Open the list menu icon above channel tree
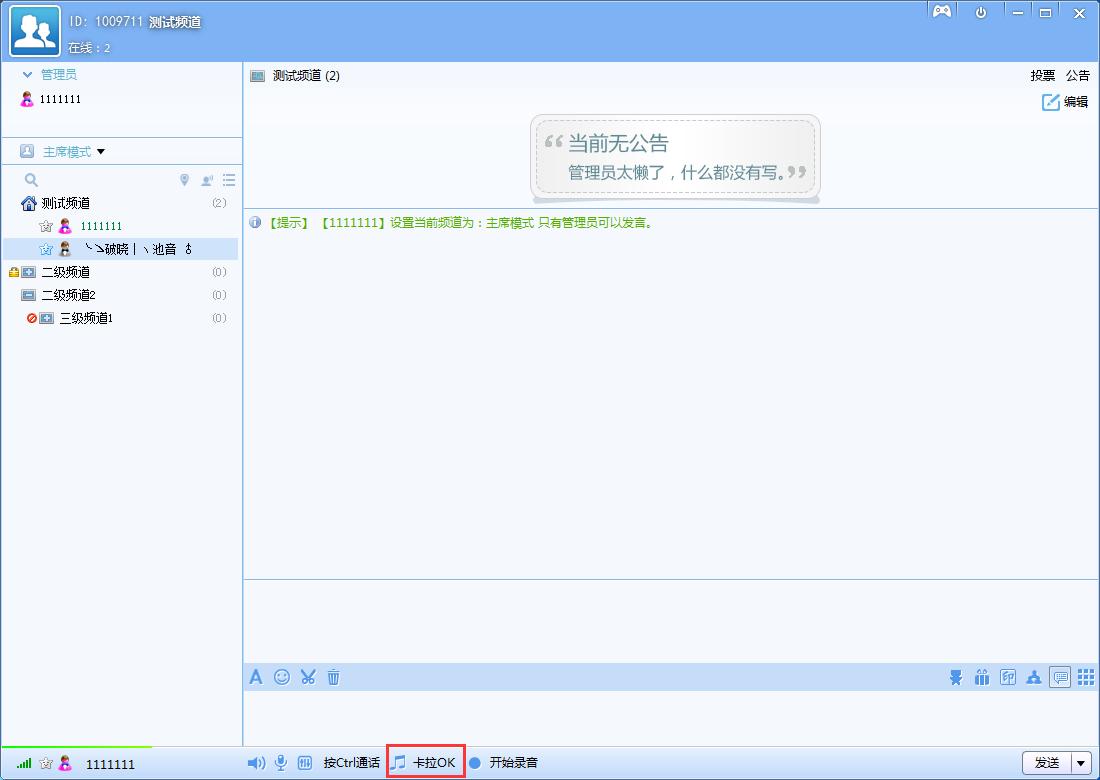 (229, 180)
